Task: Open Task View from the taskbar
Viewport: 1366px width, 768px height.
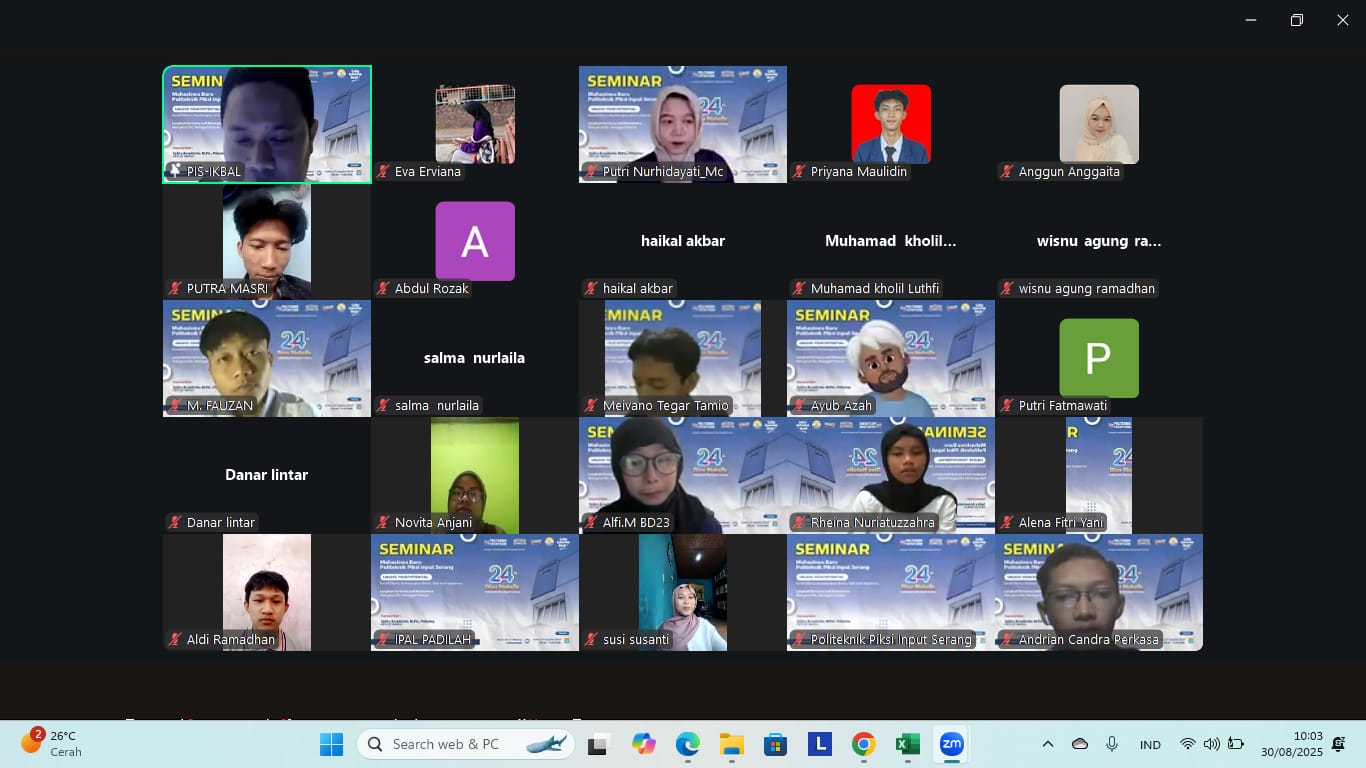Action: (599, 744)
